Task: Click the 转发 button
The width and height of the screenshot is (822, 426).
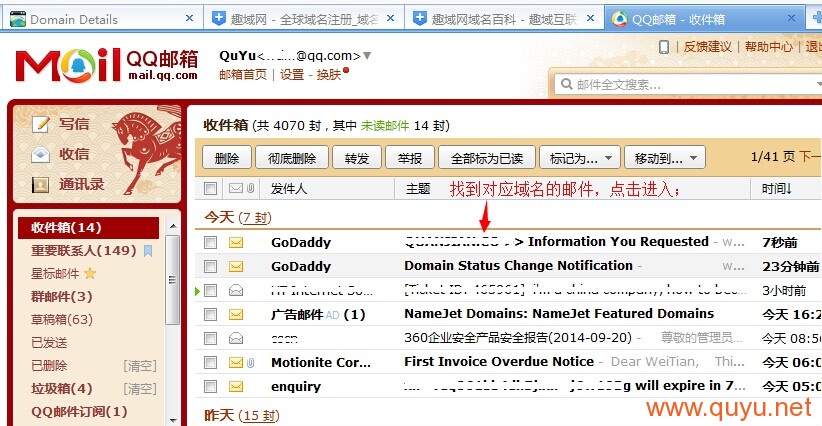Action: tap(357, 158)
